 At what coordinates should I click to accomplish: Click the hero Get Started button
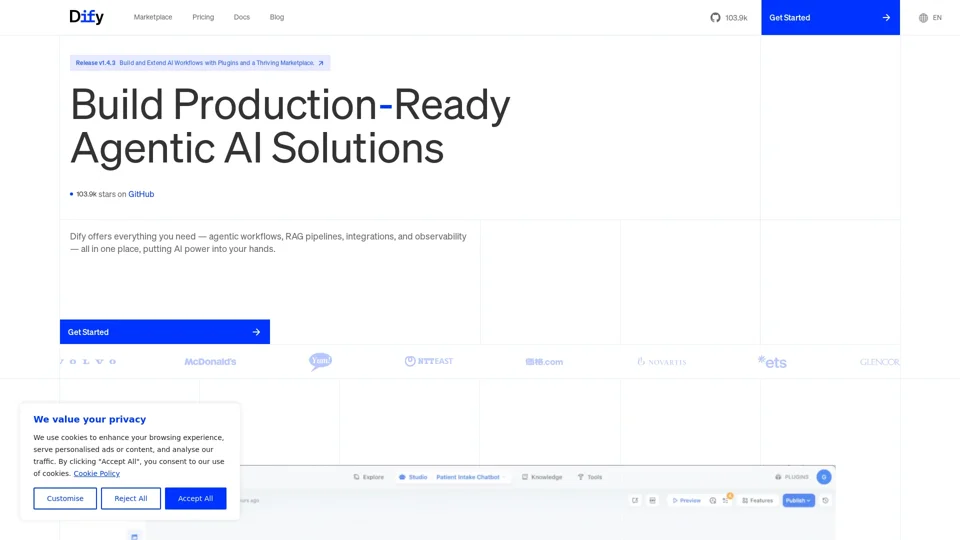point(165,332)
